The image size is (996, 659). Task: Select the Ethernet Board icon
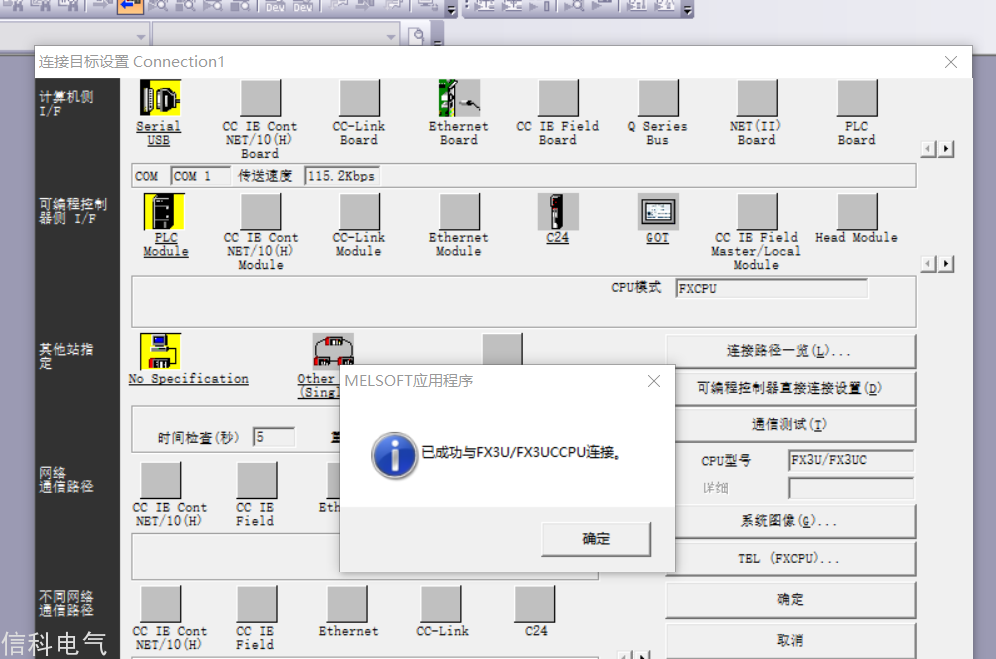pos(459,98)
